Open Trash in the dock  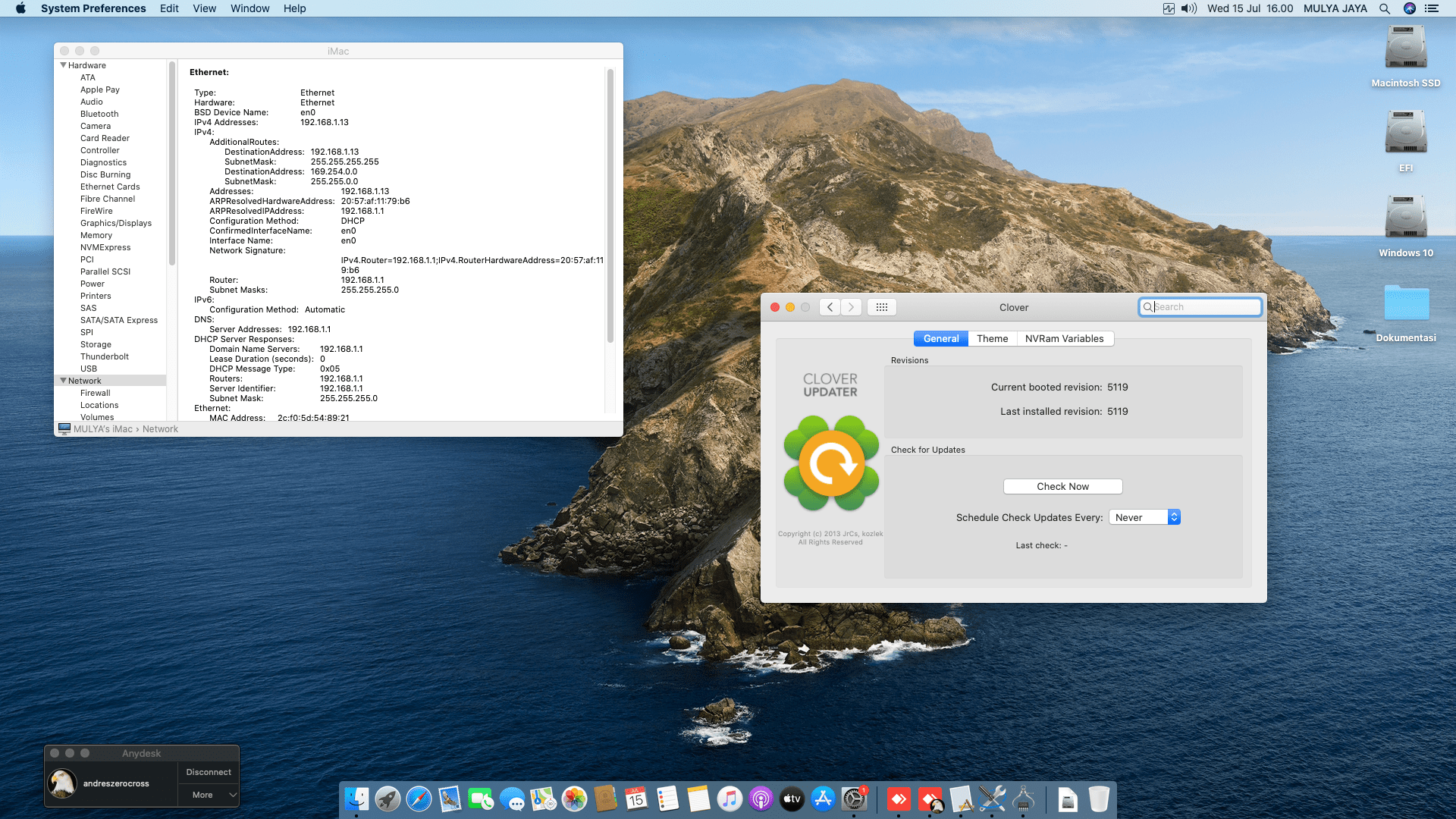pos(1099,799)
